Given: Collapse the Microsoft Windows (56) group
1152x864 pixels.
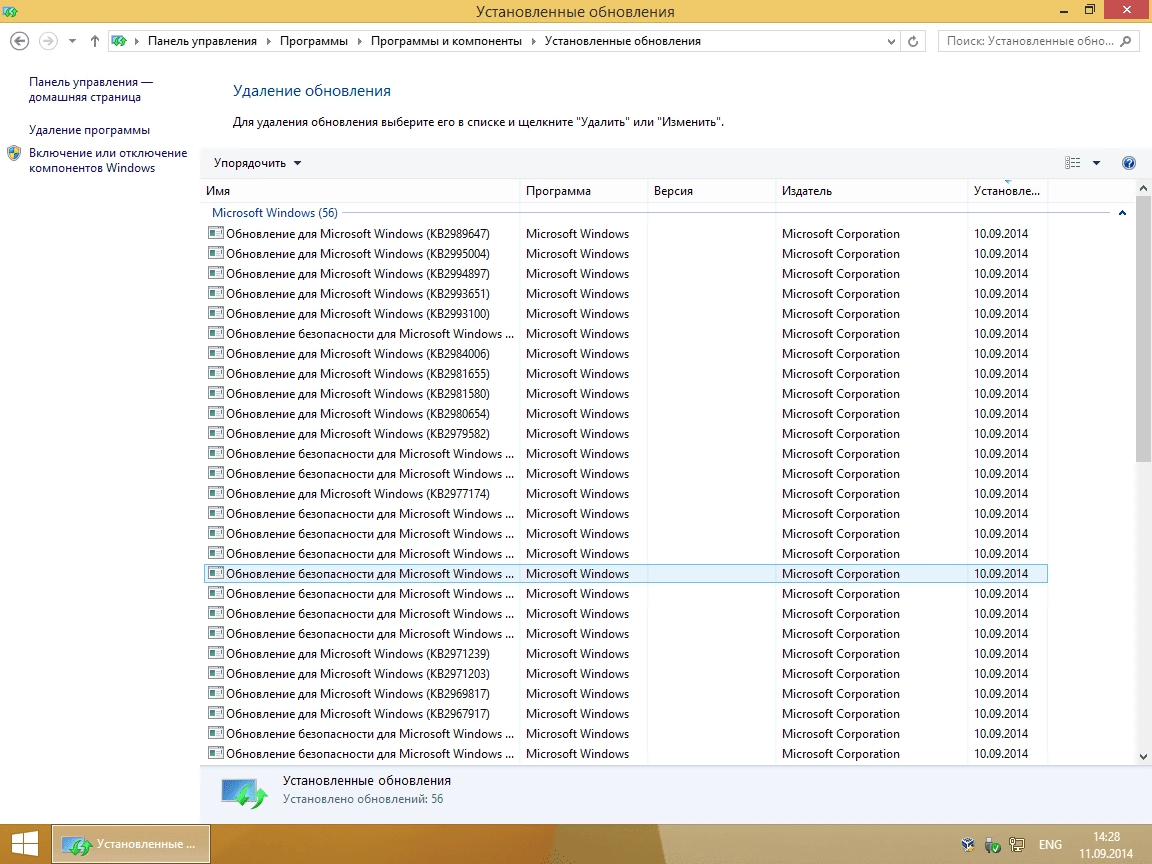Looking at the screenshot, I should point(1122,213).
